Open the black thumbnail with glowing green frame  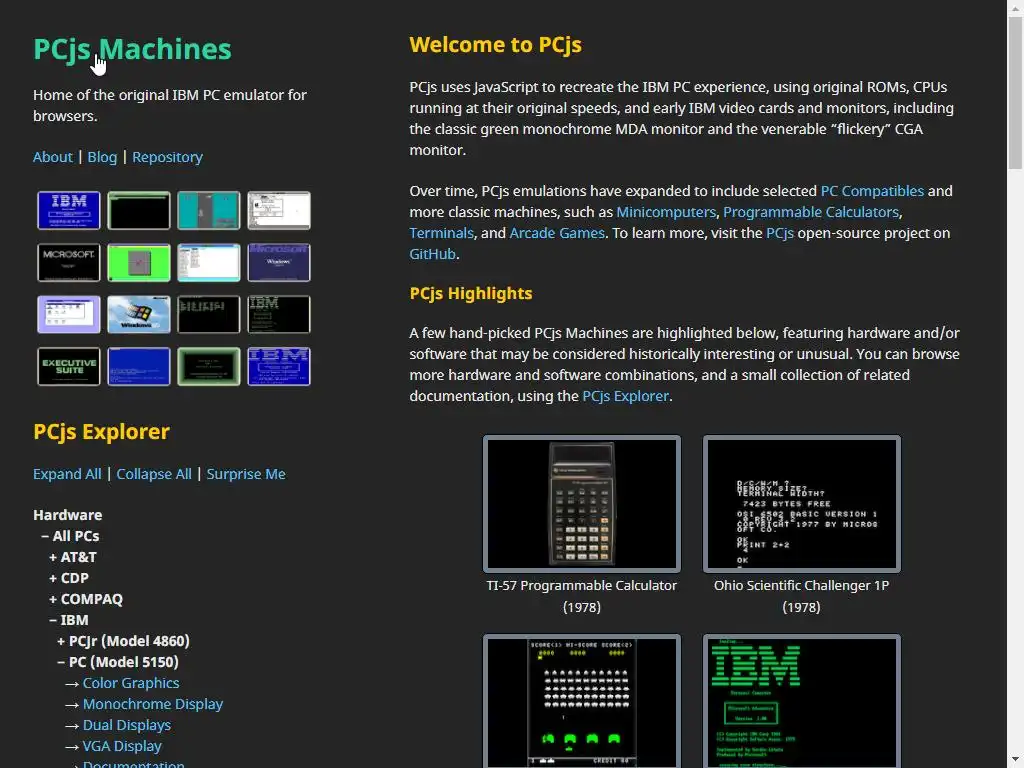[x=208, y=366]
